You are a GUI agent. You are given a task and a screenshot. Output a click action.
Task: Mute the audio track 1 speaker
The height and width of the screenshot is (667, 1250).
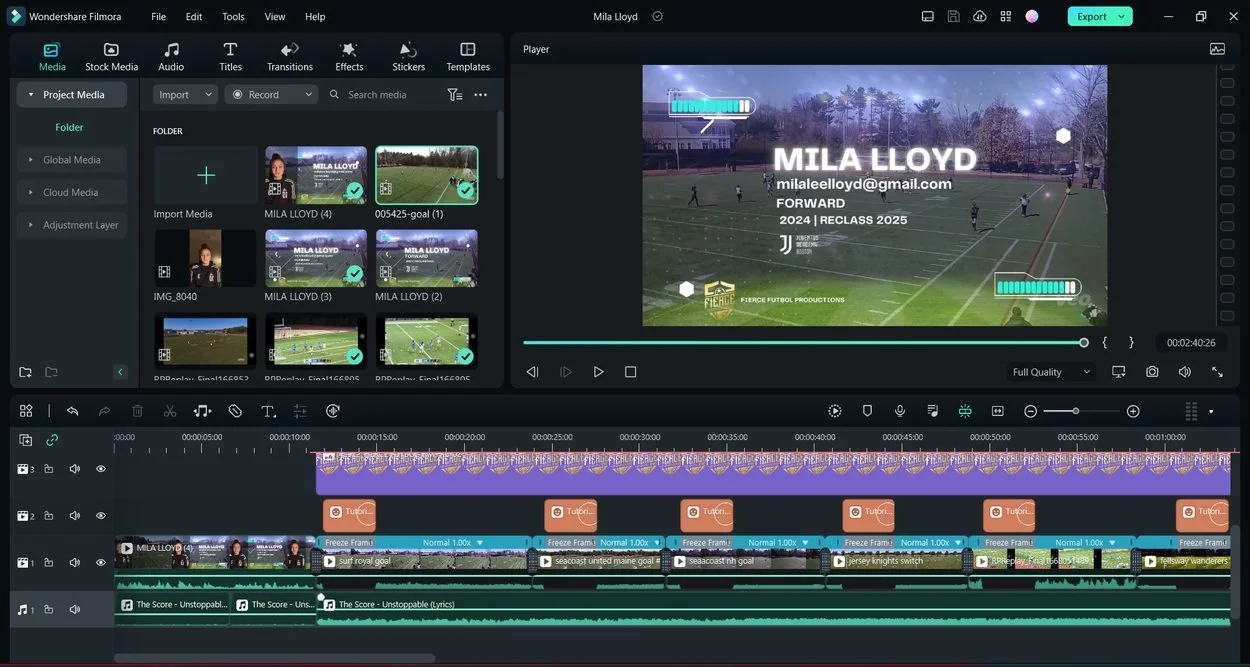[74, 609]
